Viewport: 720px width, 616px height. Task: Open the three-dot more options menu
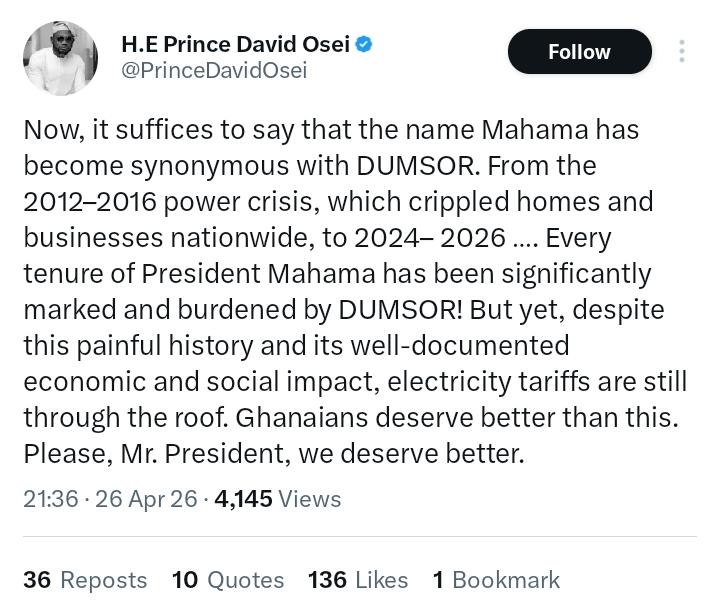(x=681, y=51)
